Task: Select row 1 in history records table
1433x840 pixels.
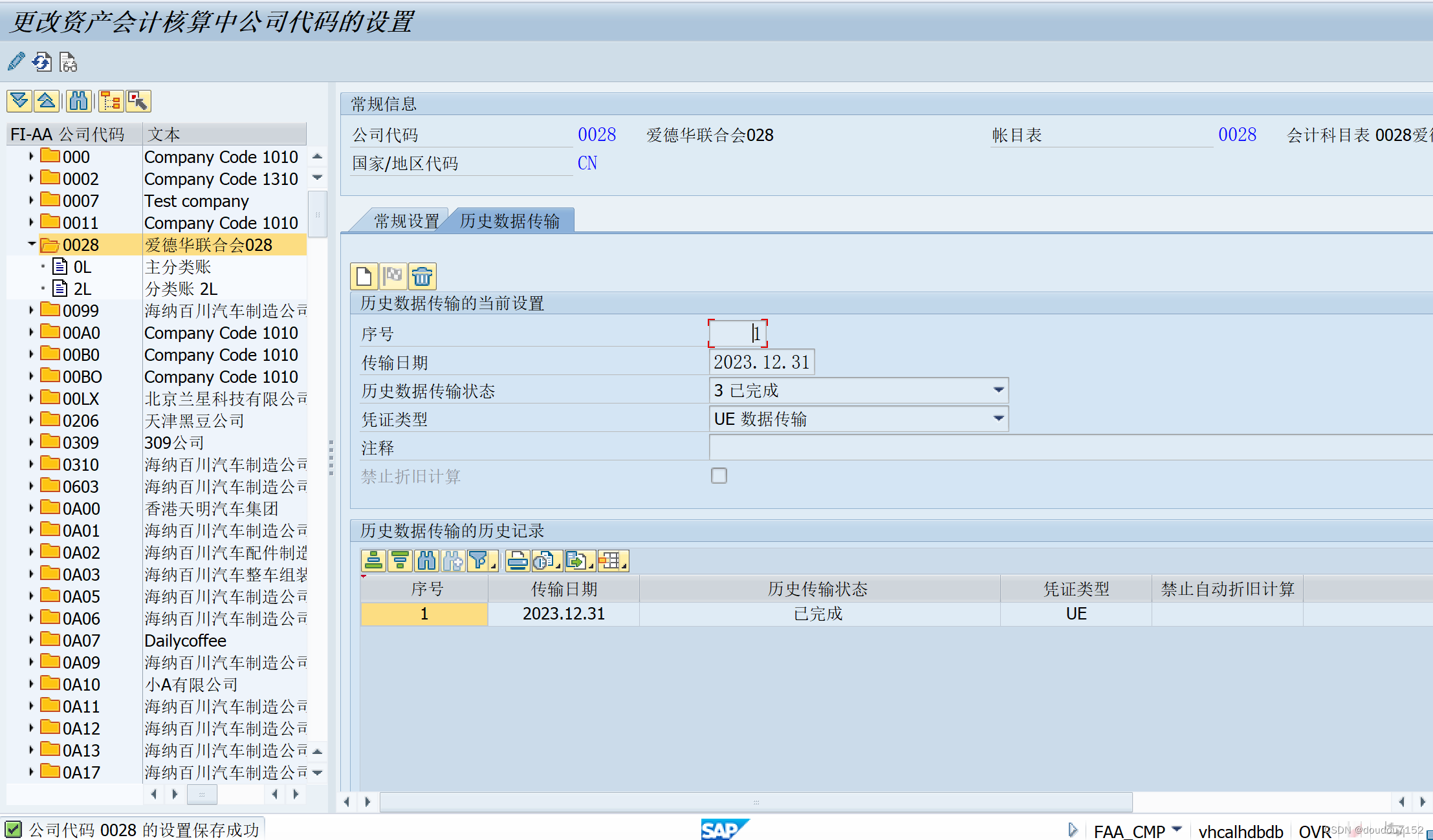Action: [424, 614]
